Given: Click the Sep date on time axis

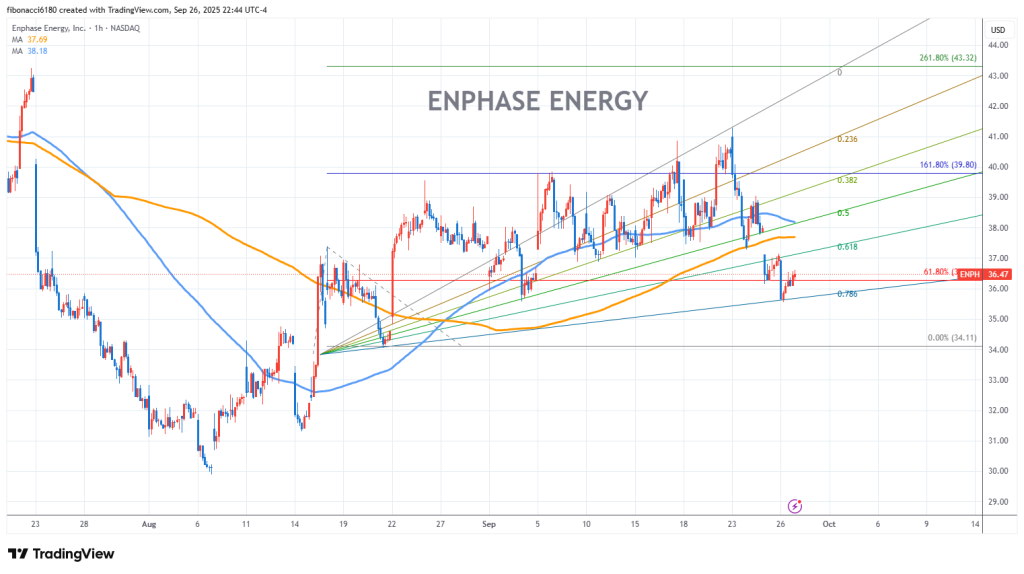Looking at the screenshot, I should (x=489, y=523).
